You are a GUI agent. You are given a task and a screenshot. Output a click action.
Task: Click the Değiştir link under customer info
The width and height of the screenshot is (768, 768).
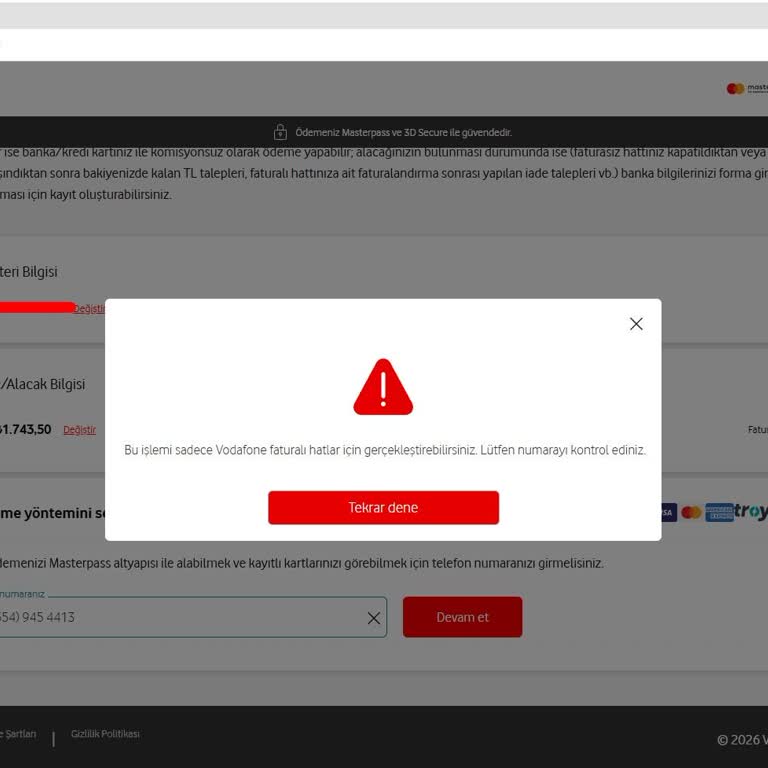tap(89, 309)
